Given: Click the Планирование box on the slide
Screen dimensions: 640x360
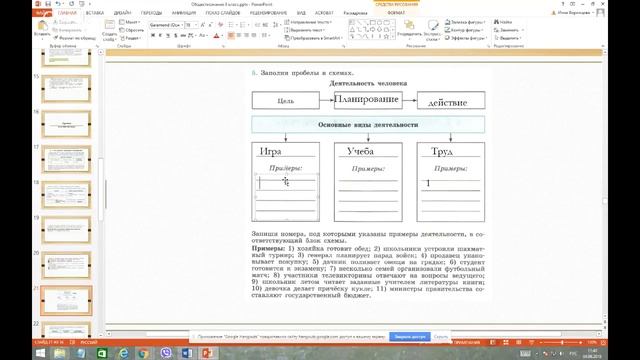Looking at the screenshot, I should pos(368,100).
